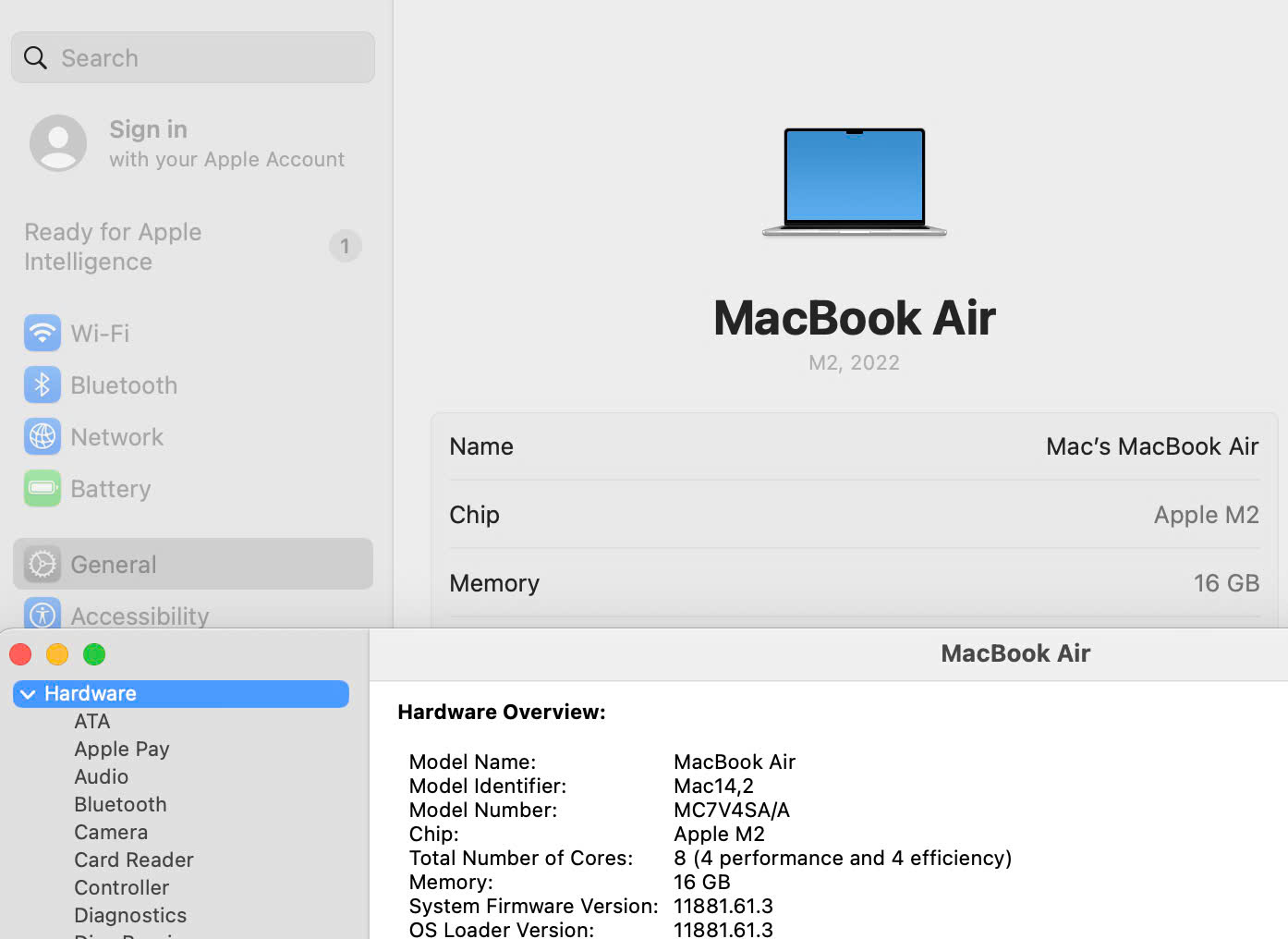
Task: Click the Apple Account avatar icon
Action: [58, 143]
